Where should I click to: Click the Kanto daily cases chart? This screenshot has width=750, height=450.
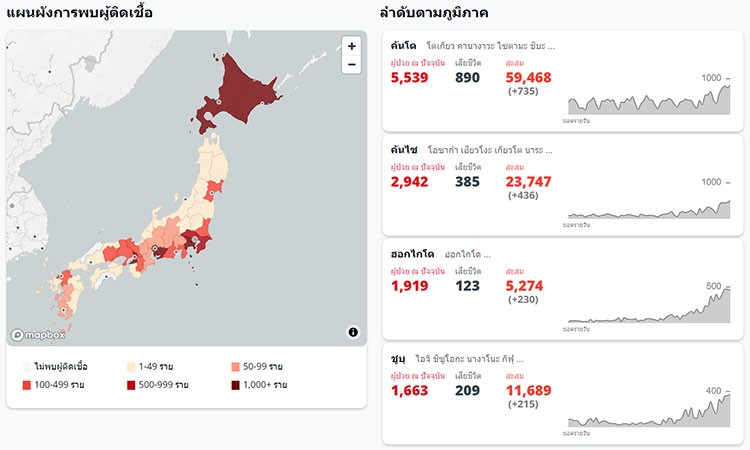tap(649, 100)
